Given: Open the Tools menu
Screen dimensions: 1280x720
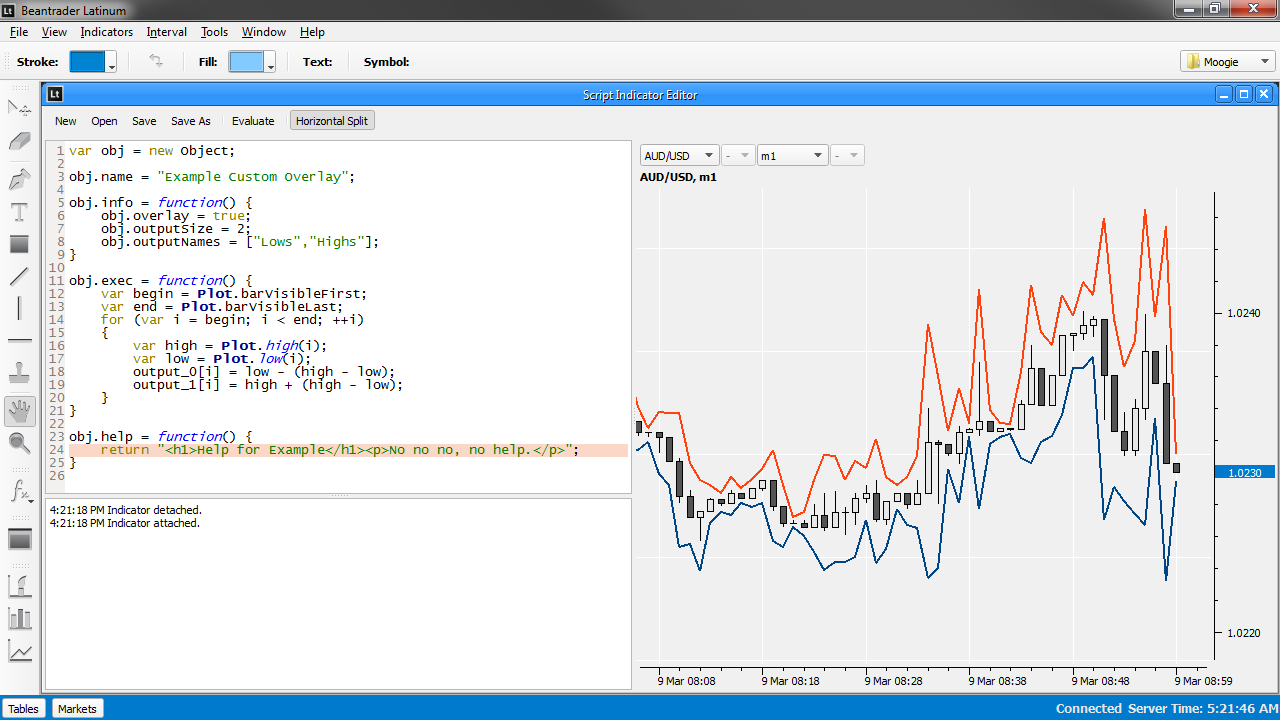Looking at the screenshot, I should pos(214,32).
